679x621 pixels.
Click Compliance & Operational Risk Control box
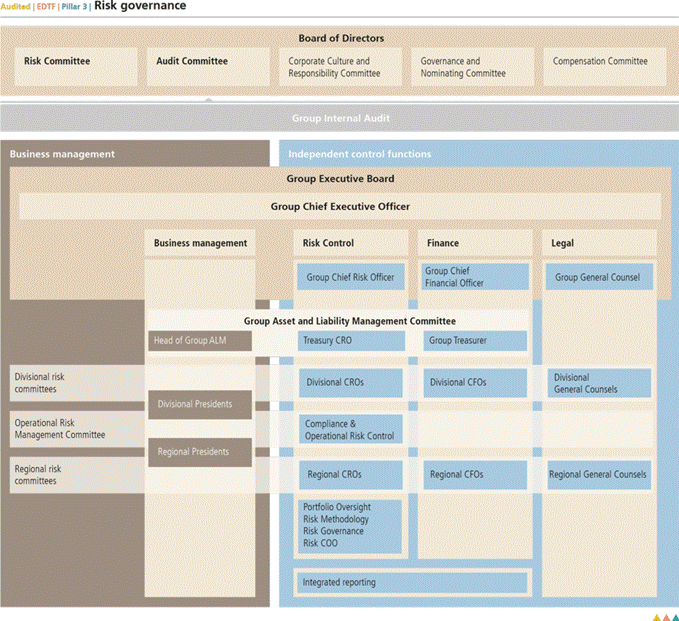tap(350, 430)
